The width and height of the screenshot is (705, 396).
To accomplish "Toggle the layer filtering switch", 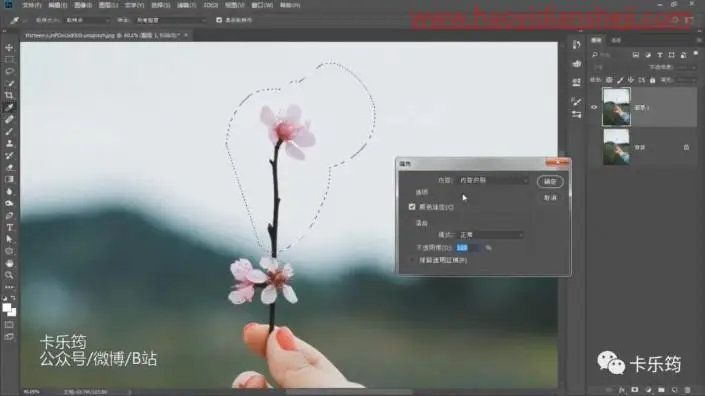I will 696,53.
